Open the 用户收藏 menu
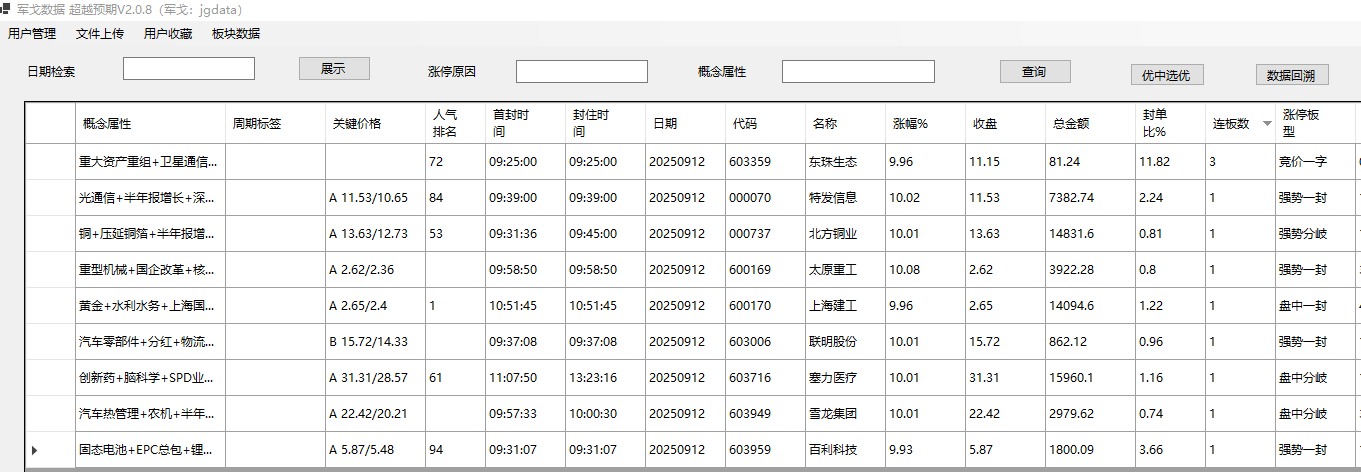1361x472 pixels. [x=168, y=34]
